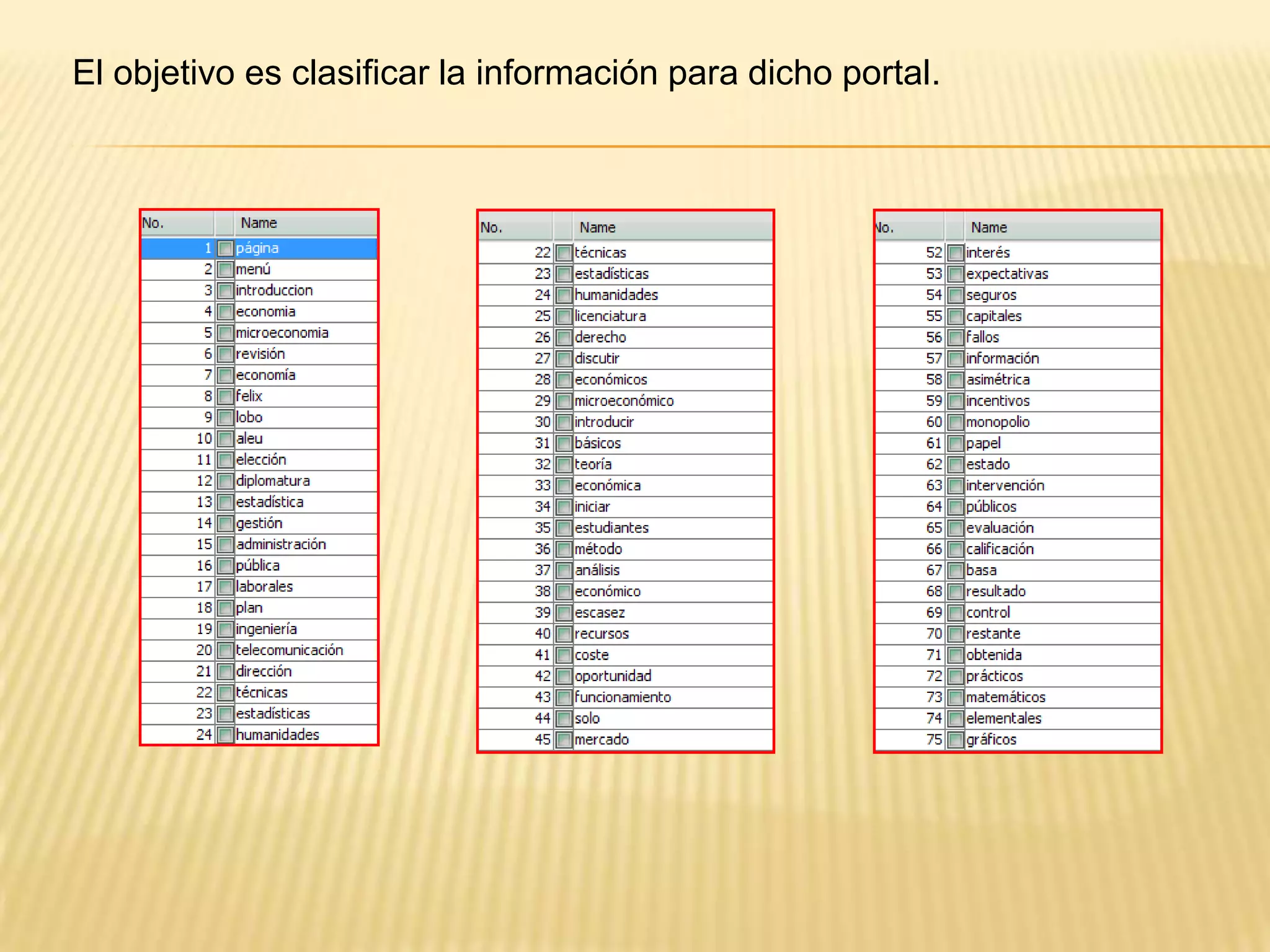The image size is (1270, 952).
Task: Click row number 37 análisis
Action: click(x=597, y=570)
